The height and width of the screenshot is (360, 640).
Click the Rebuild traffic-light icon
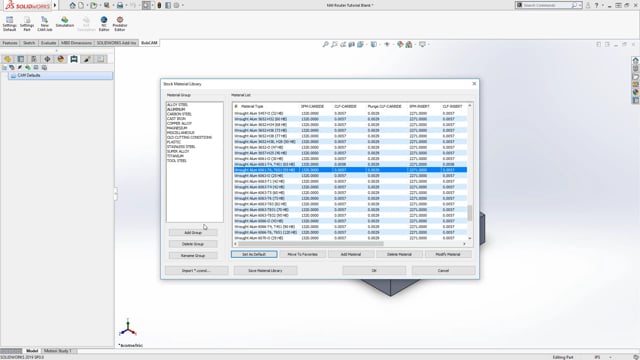click(x=159, y=5)
